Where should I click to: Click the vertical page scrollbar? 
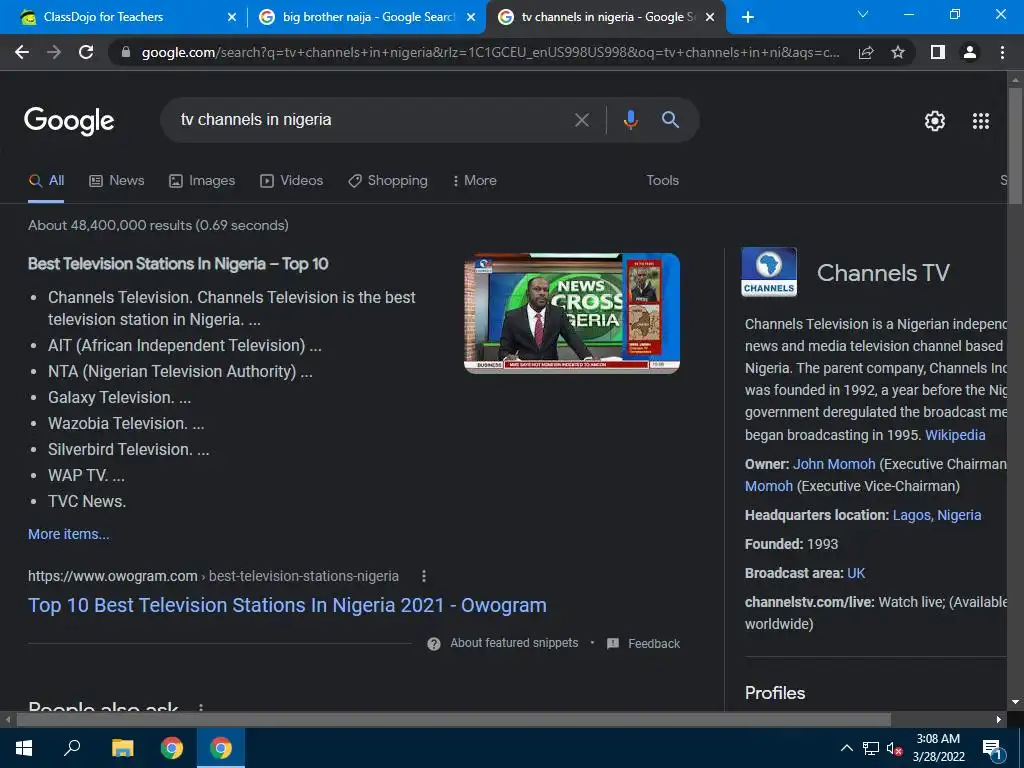[1015, 147]
